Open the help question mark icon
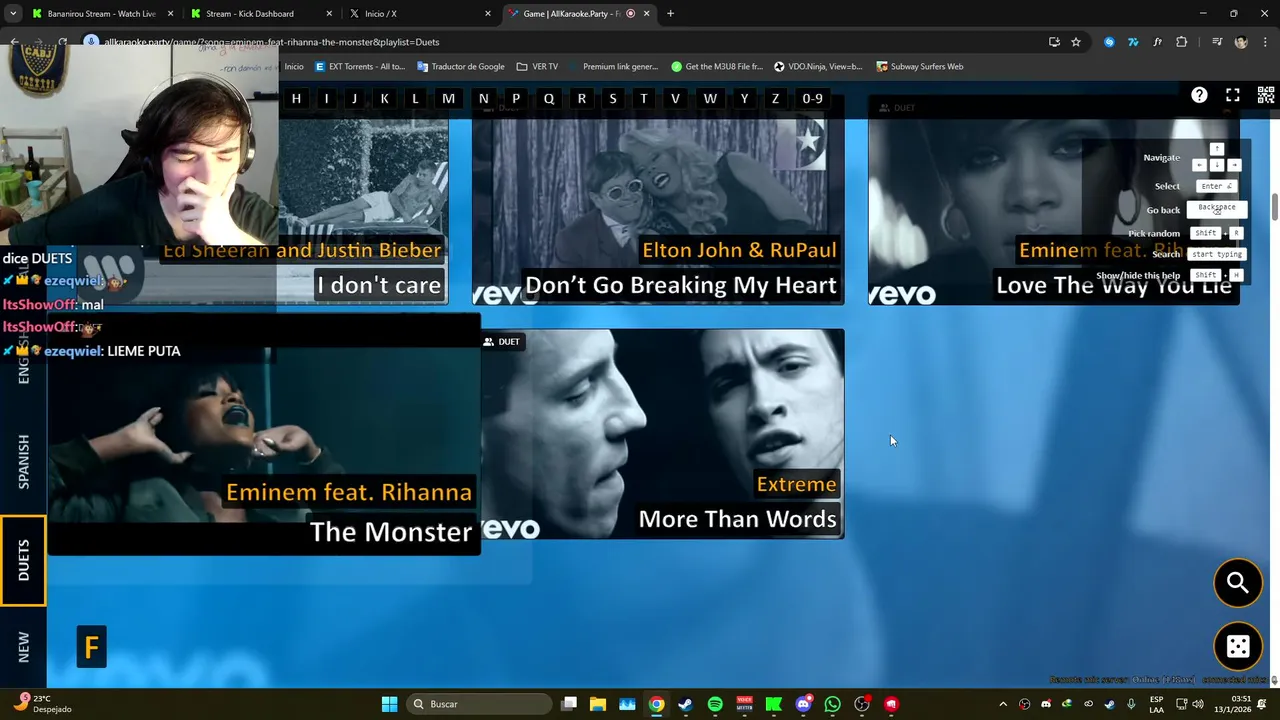Viewport: 1280px width, 720px height. [x=1199, y=95]
